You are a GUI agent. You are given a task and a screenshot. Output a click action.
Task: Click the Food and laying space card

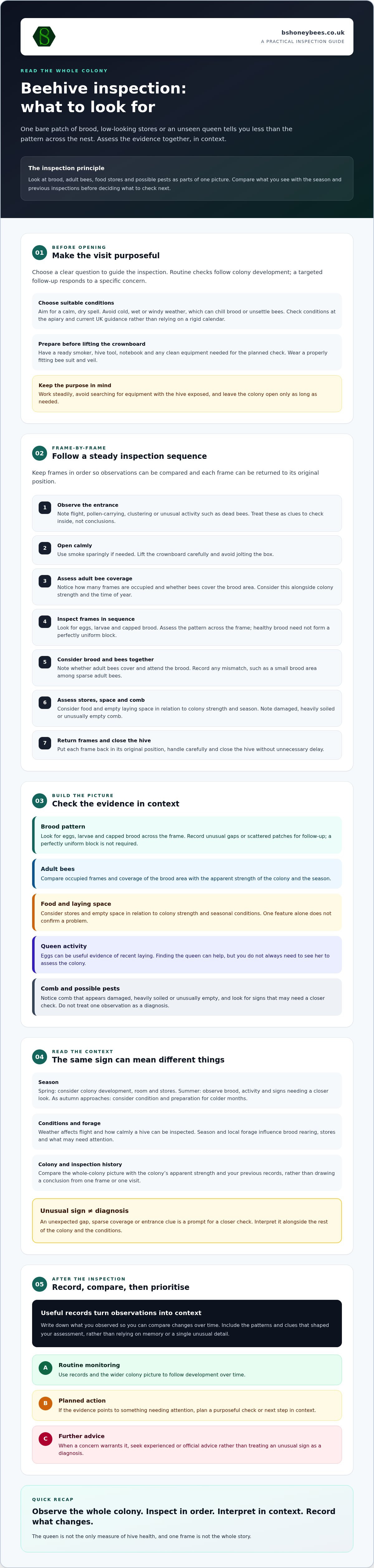[x=187, y=912]
